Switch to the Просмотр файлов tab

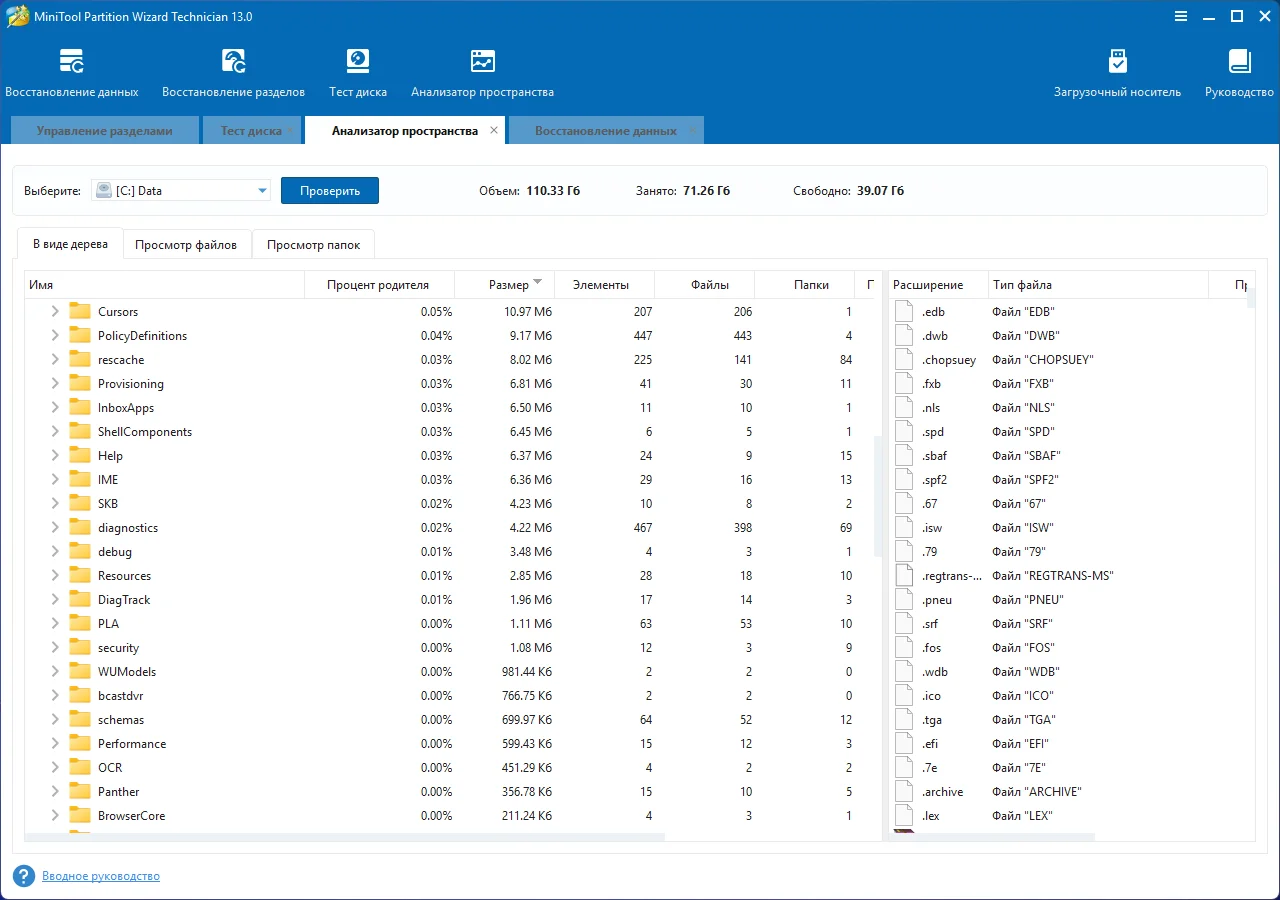(x=186, y=245)
